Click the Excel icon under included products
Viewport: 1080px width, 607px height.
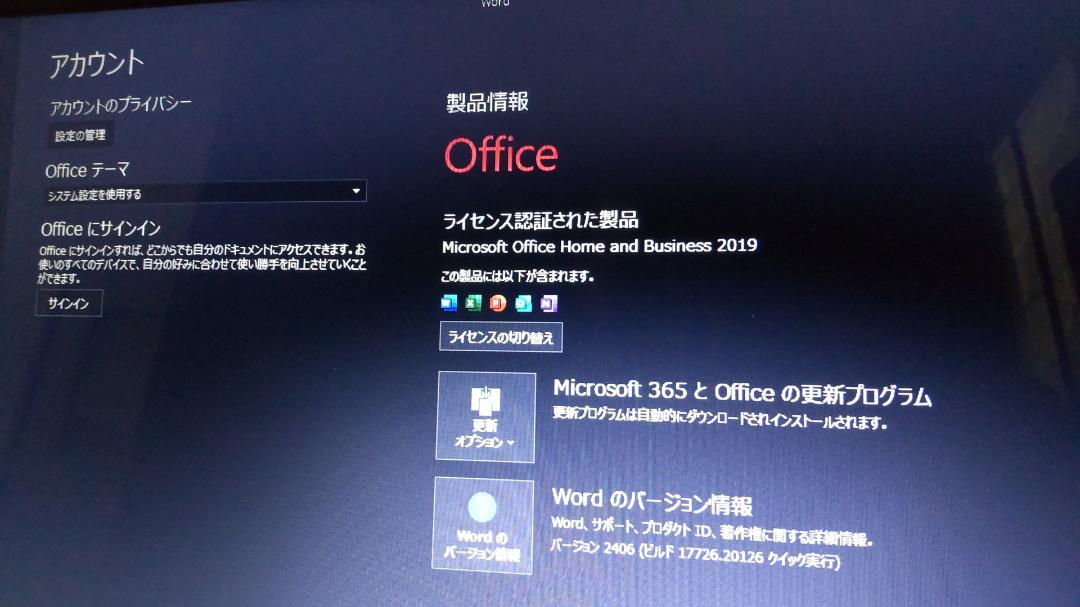coord(473,302)
